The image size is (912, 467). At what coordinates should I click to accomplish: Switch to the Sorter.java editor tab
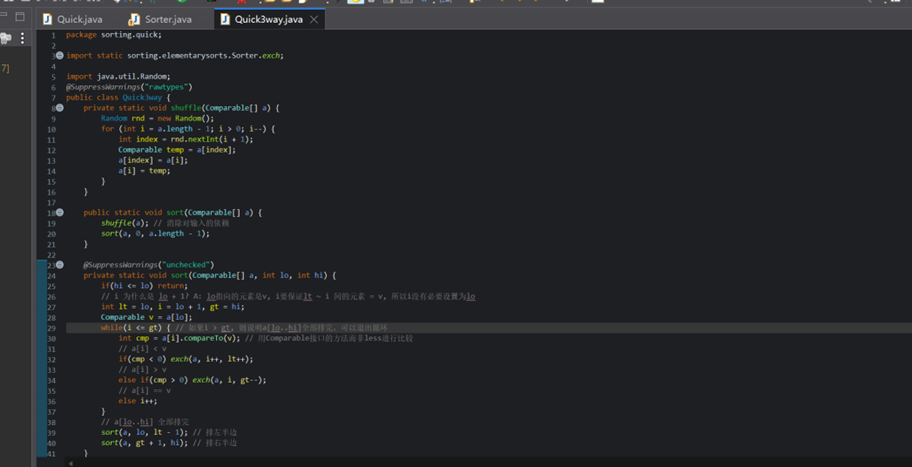coord(160,19)
